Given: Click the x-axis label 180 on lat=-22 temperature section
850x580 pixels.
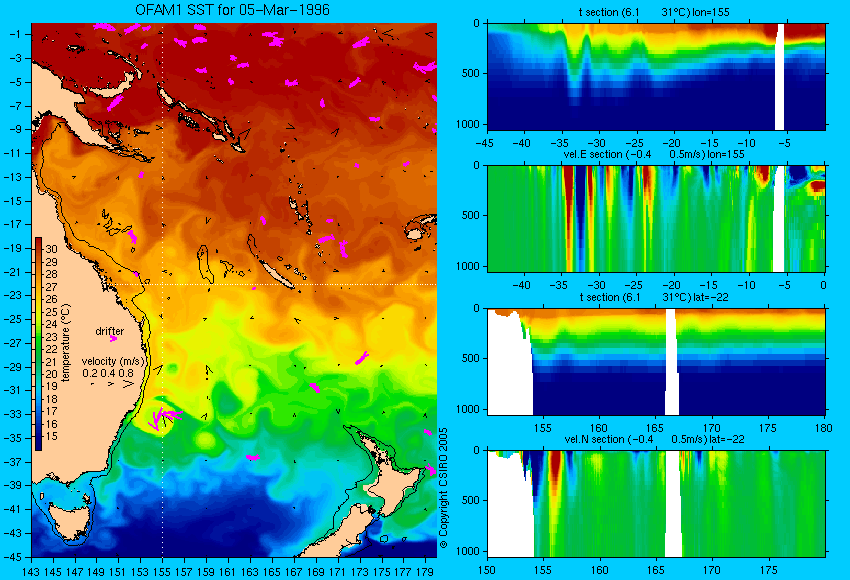Looking at the screenshot, I should pyautogui.click(x=823, y=428).
